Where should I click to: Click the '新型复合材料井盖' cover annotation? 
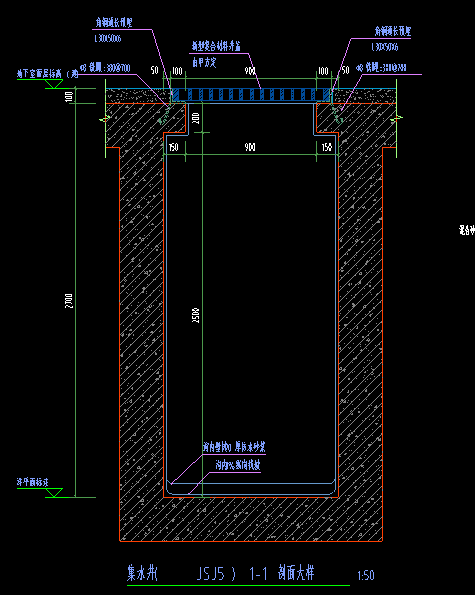(216, 47)
